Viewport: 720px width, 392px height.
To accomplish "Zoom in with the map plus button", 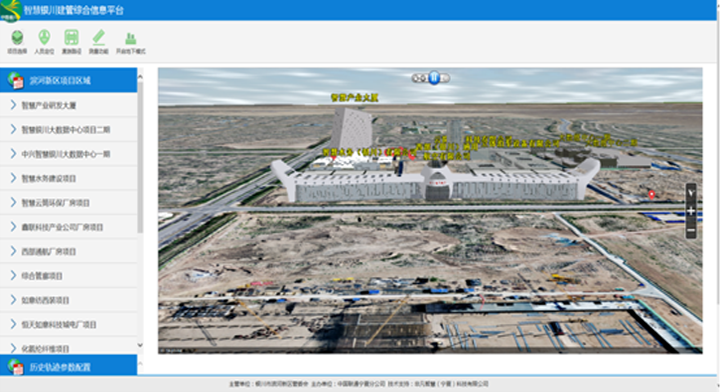I will click(x=691, y=211).
